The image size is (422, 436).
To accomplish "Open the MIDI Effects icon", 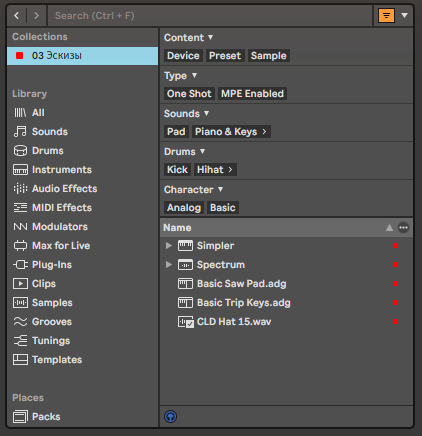I will point(20,208).
